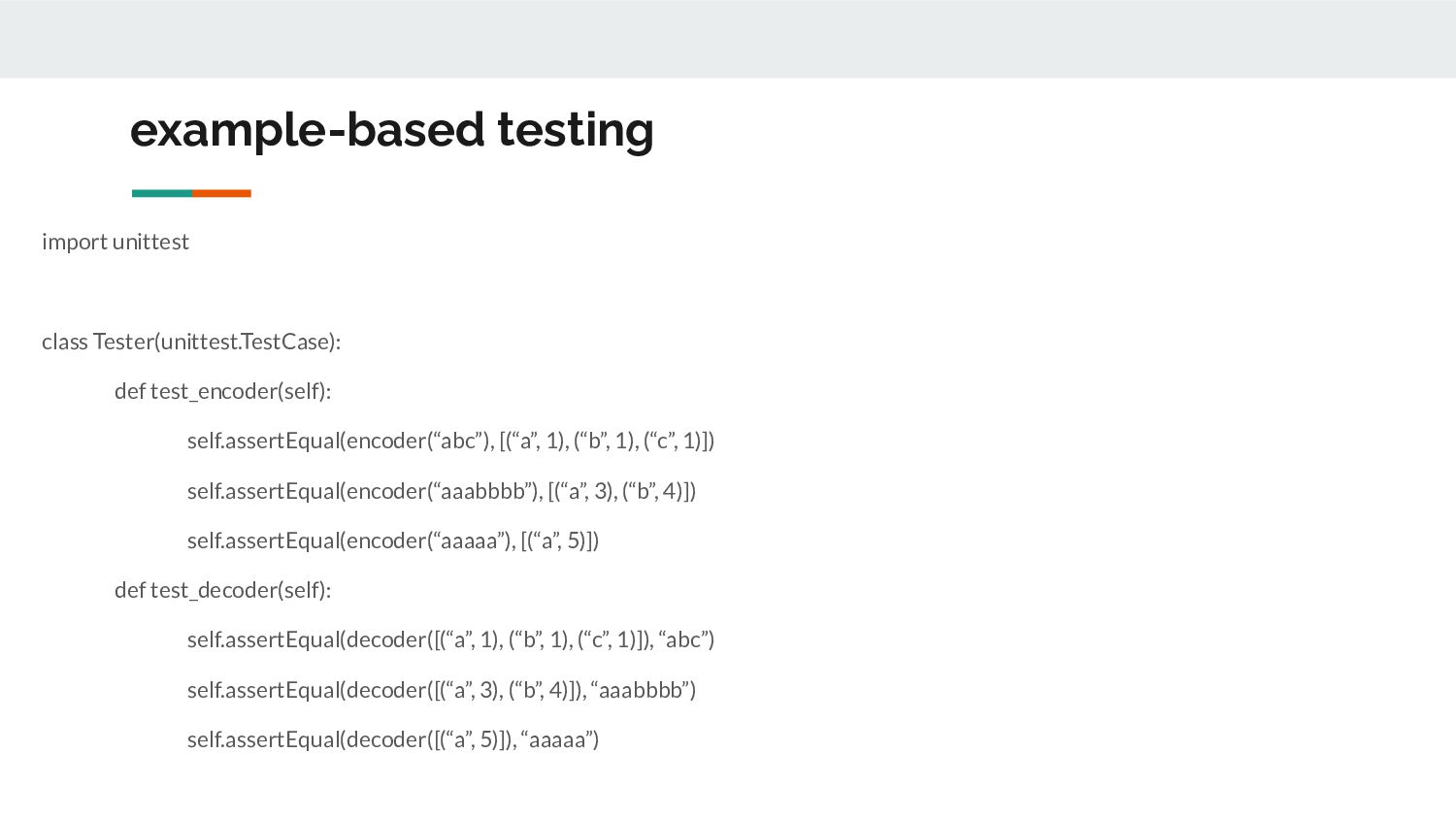This screenshot has width=1456, height=819.
Task: Click the teal segment of the title underline
Action: pyautogui.click(x=162, y=193)
